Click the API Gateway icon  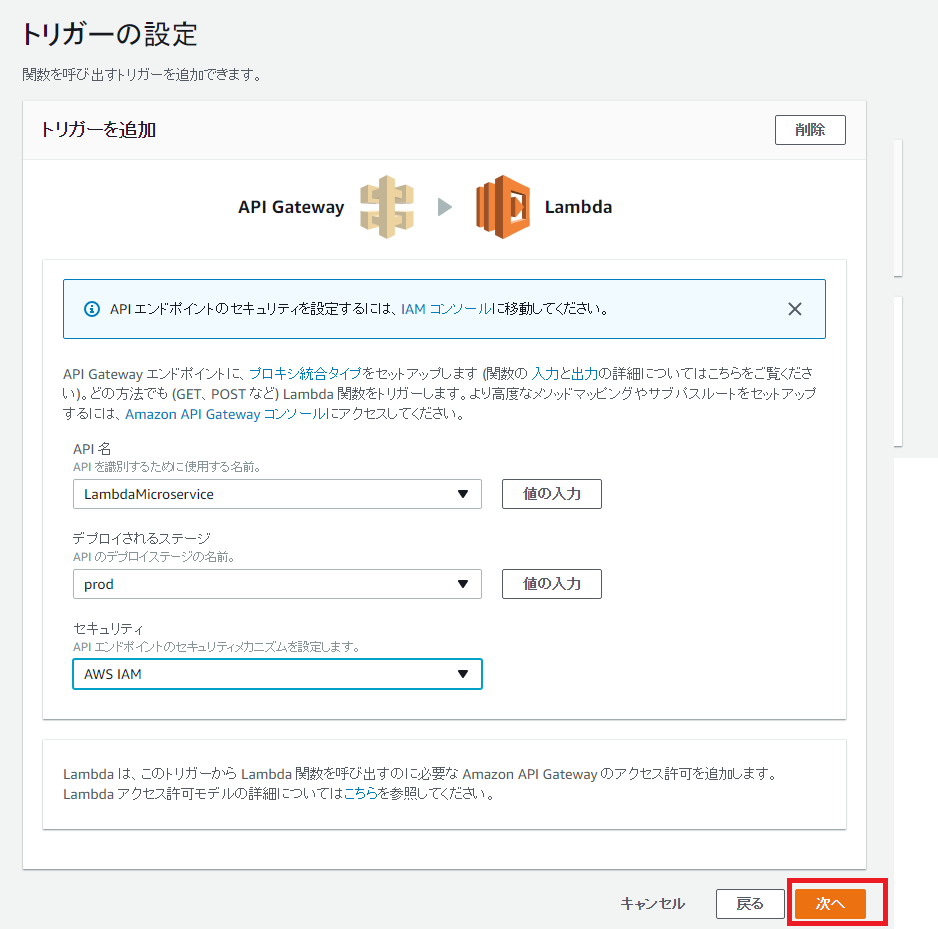click(x=386, y=207)
